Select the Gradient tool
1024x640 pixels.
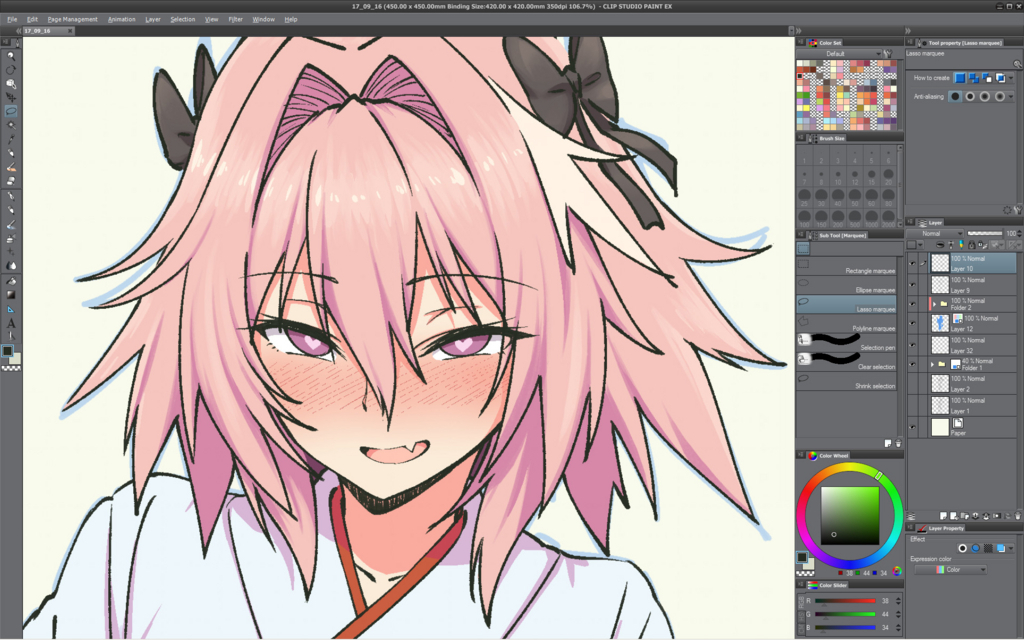click(x=10, y=295)
